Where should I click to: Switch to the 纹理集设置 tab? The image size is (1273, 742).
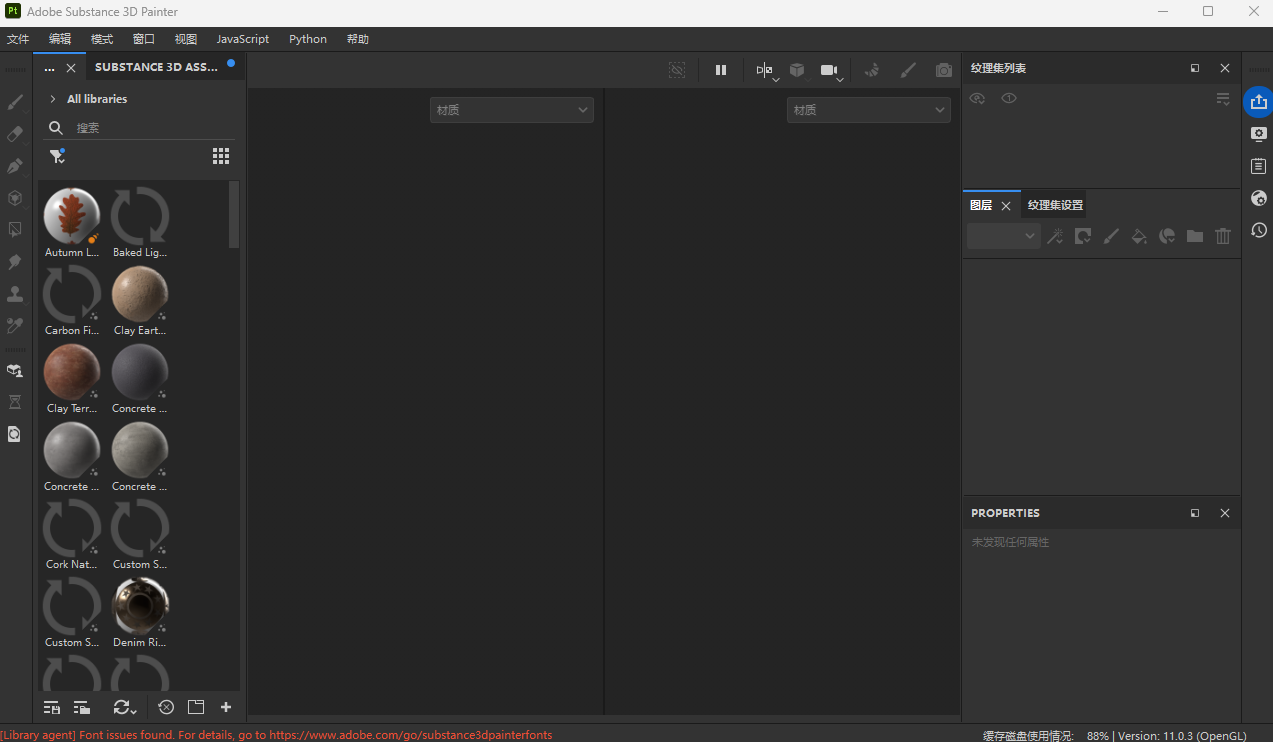pos(1055,205)
